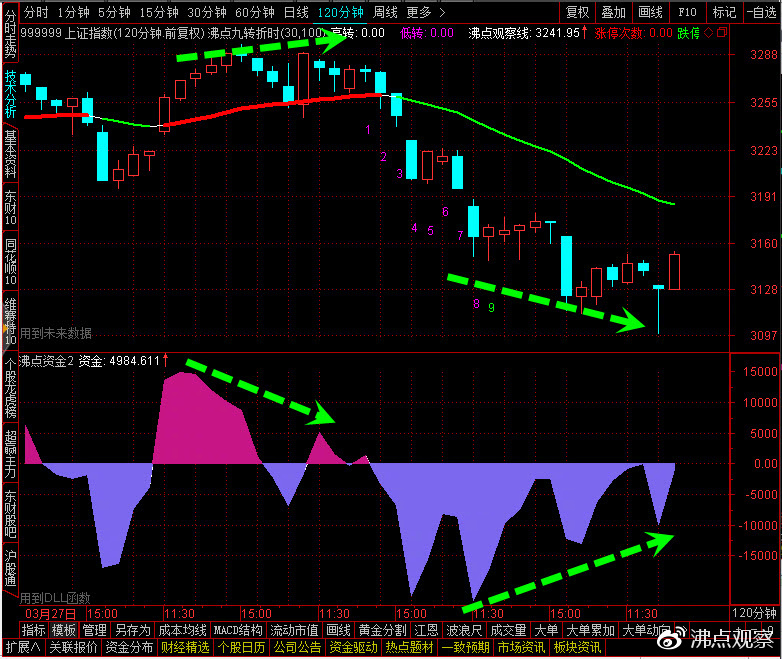Select the 大单累加 indicator
Viewport: 782px width, 659px height.
tap(590, 630)
